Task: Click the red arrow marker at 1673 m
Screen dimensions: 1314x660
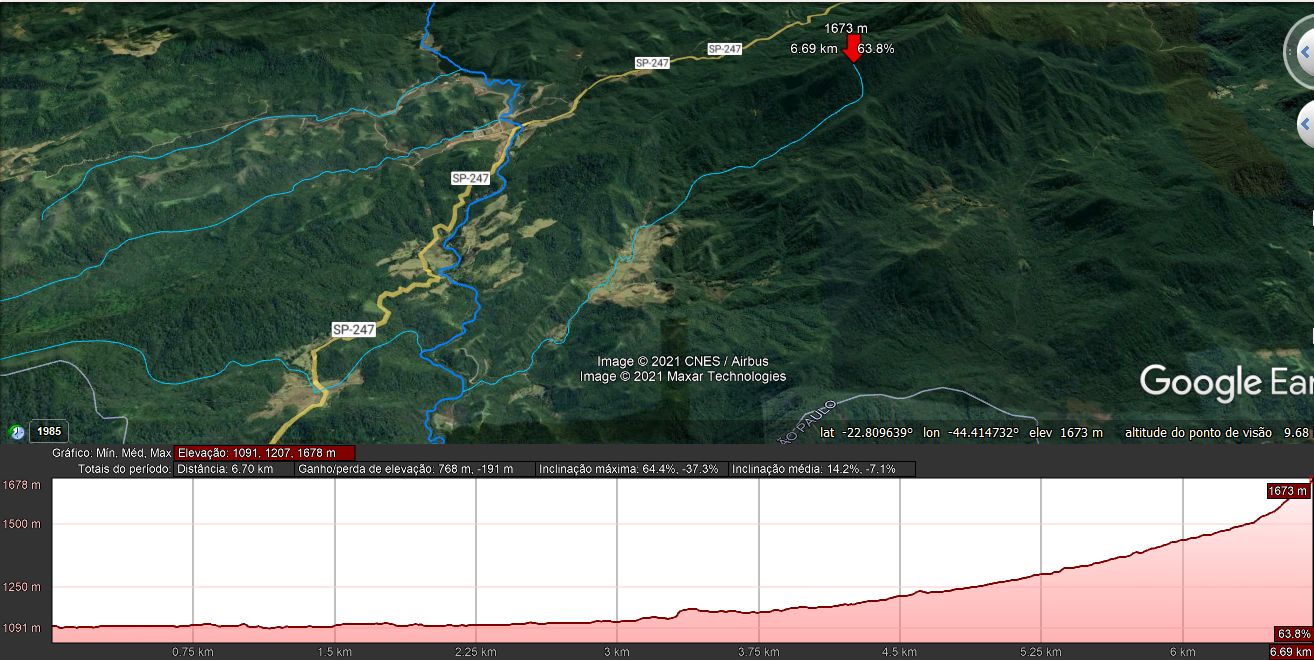Action: [852, 48]
